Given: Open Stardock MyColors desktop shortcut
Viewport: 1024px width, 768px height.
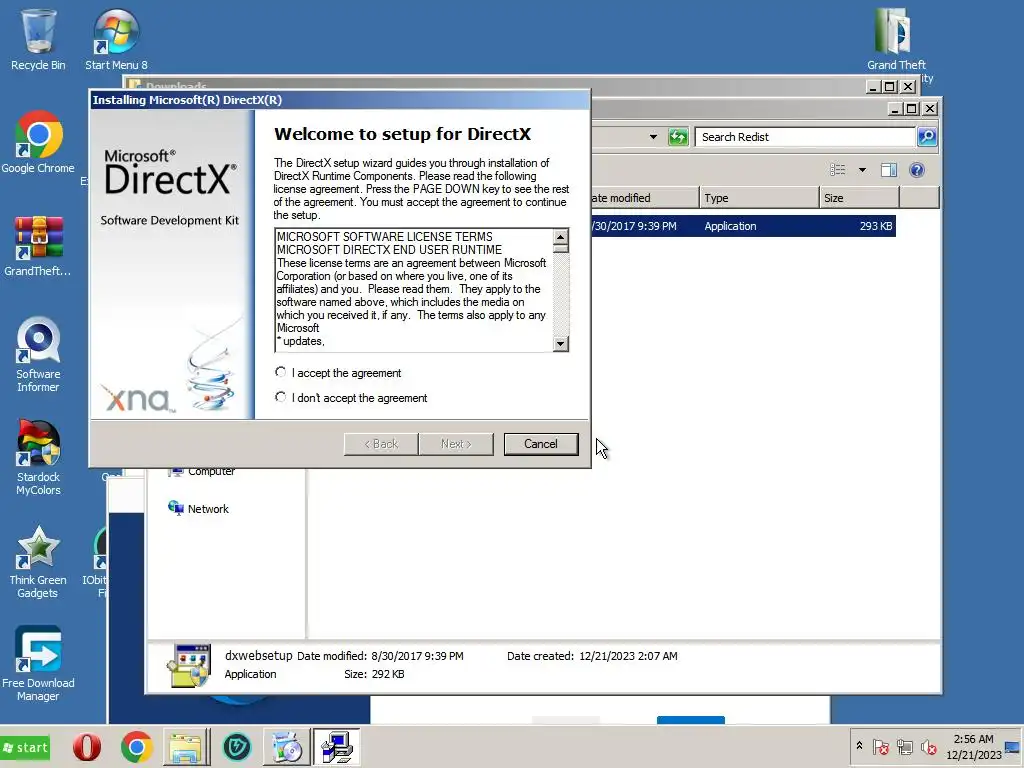Looking at the screenshot, I should [38, 458].
